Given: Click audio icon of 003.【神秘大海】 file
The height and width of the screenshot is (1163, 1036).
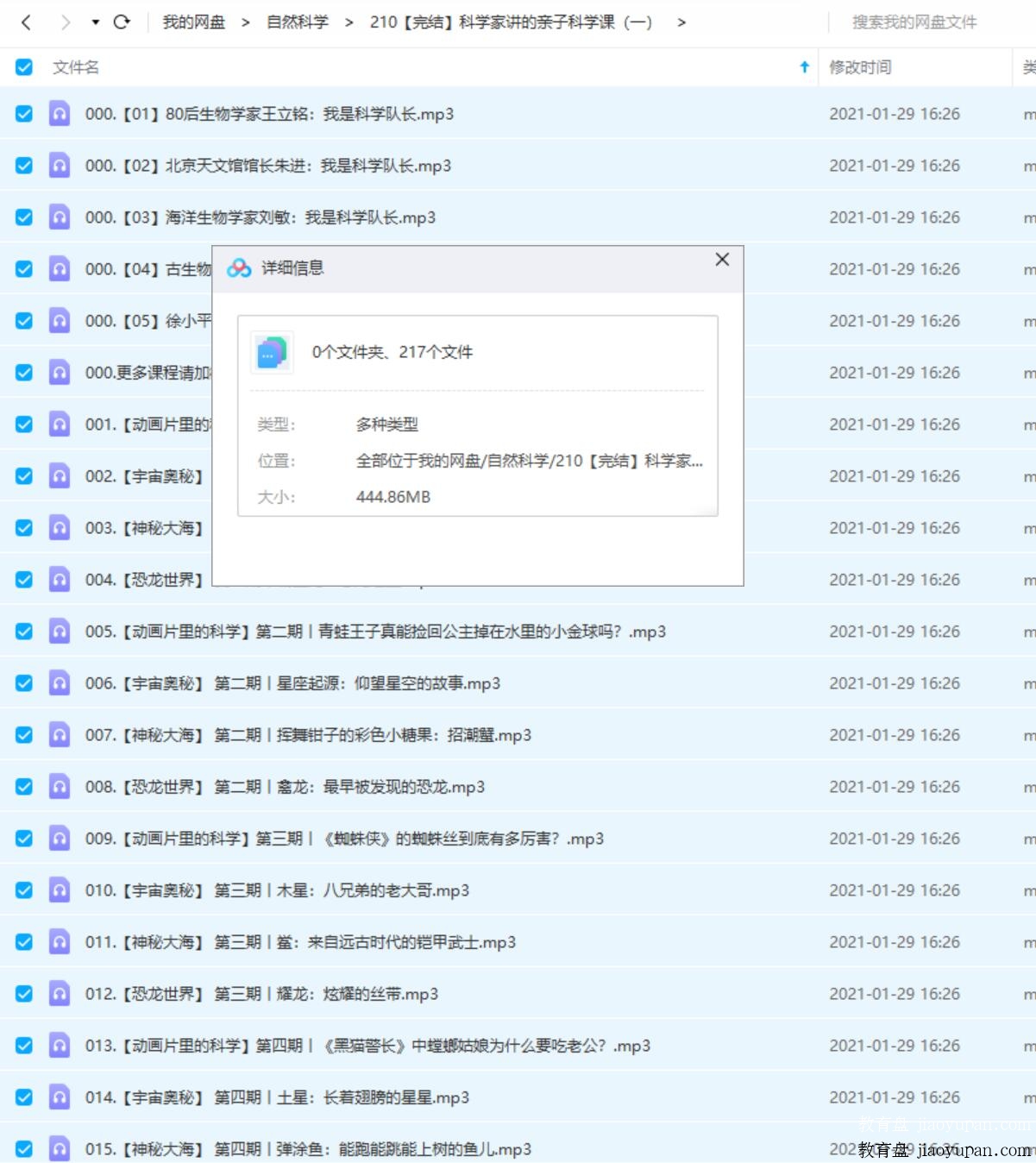Looking at the screenshot, I should click(60, 528).
